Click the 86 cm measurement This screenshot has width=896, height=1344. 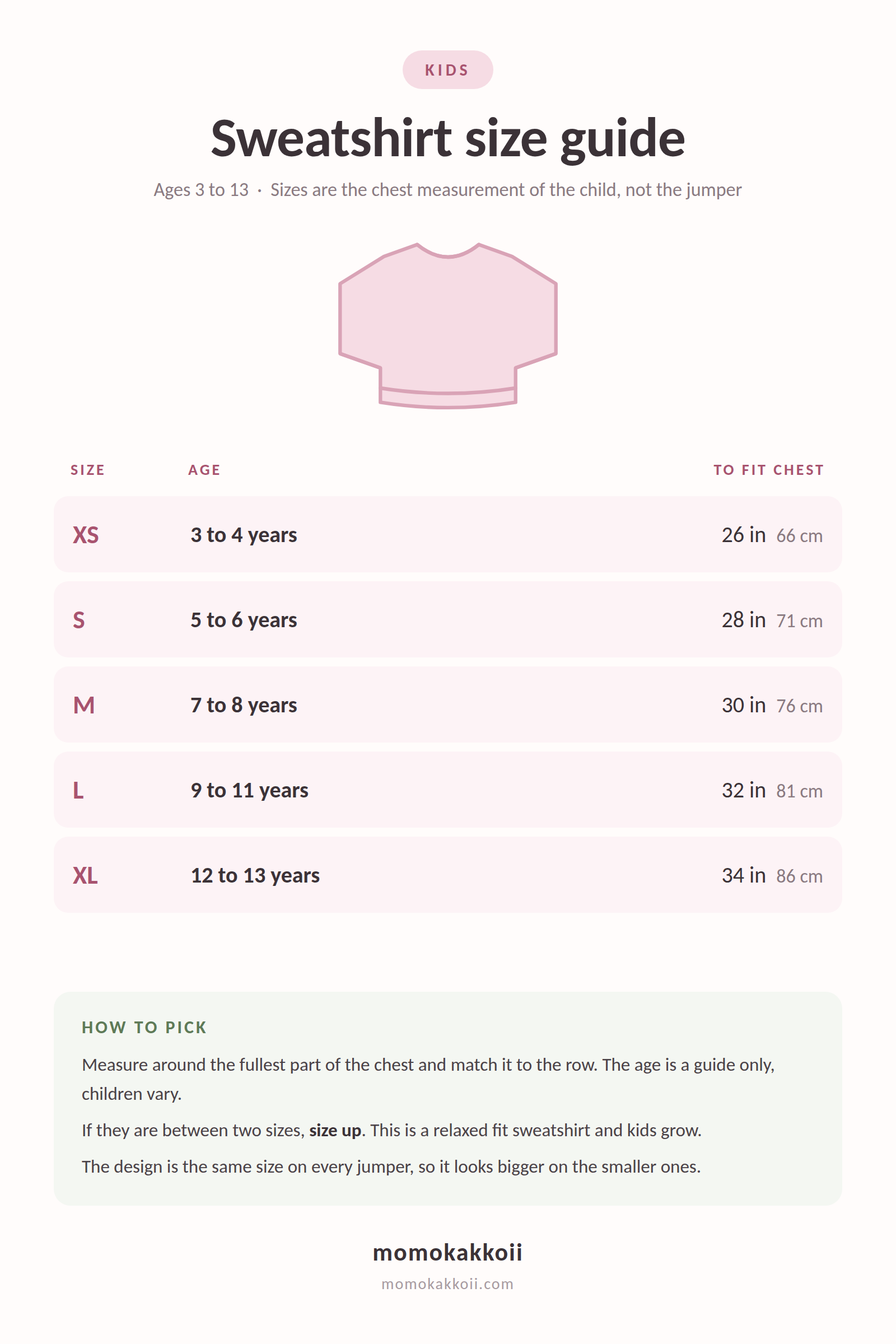[x=800, y=876]
